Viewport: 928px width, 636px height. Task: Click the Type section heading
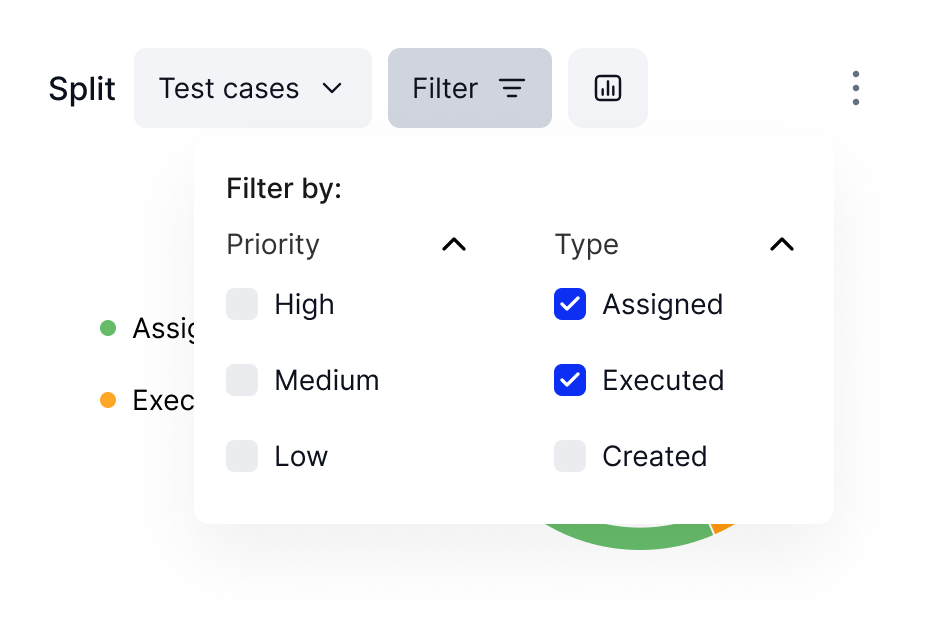pos(587,245)
